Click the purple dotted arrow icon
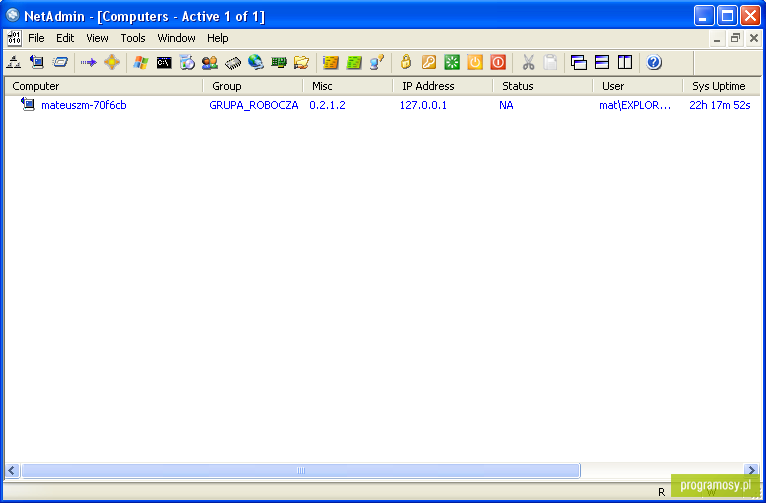Image resolution: width=766 pixels, height=503 pixels. coord(89,63)
